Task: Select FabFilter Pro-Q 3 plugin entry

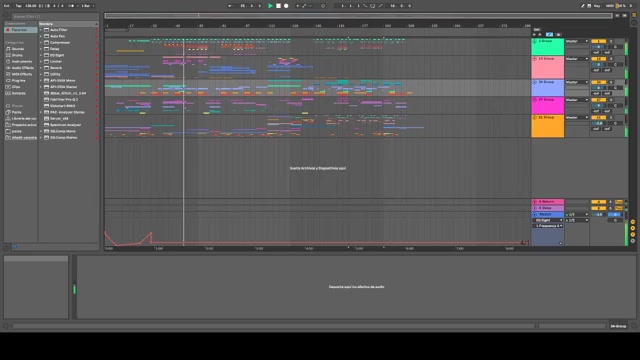Action: 64,100
